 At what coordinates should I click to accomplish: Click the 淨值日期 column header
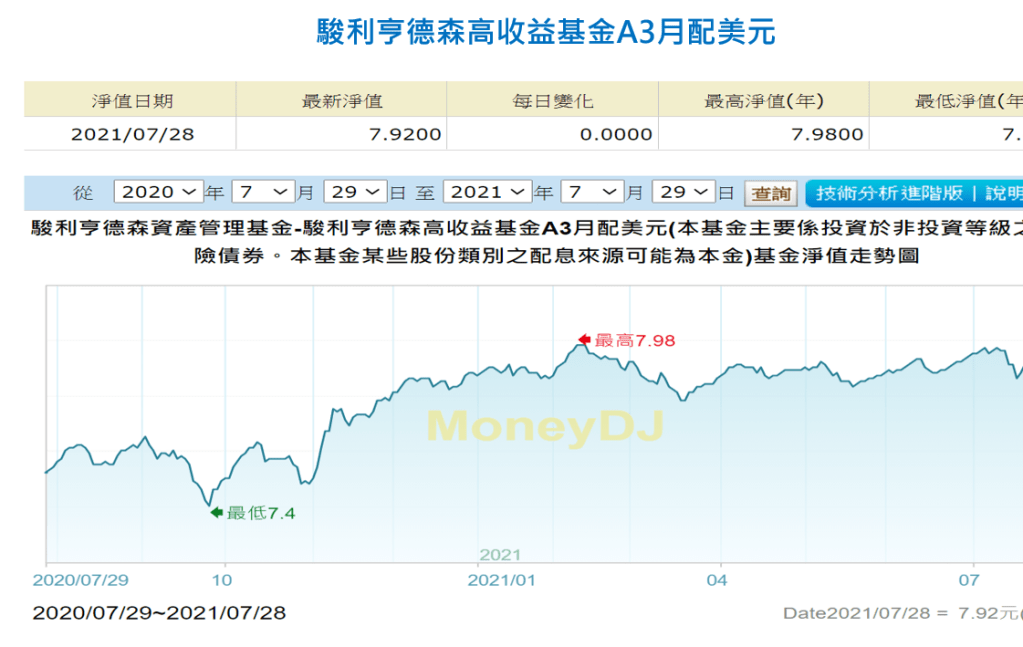coord(132,101)
